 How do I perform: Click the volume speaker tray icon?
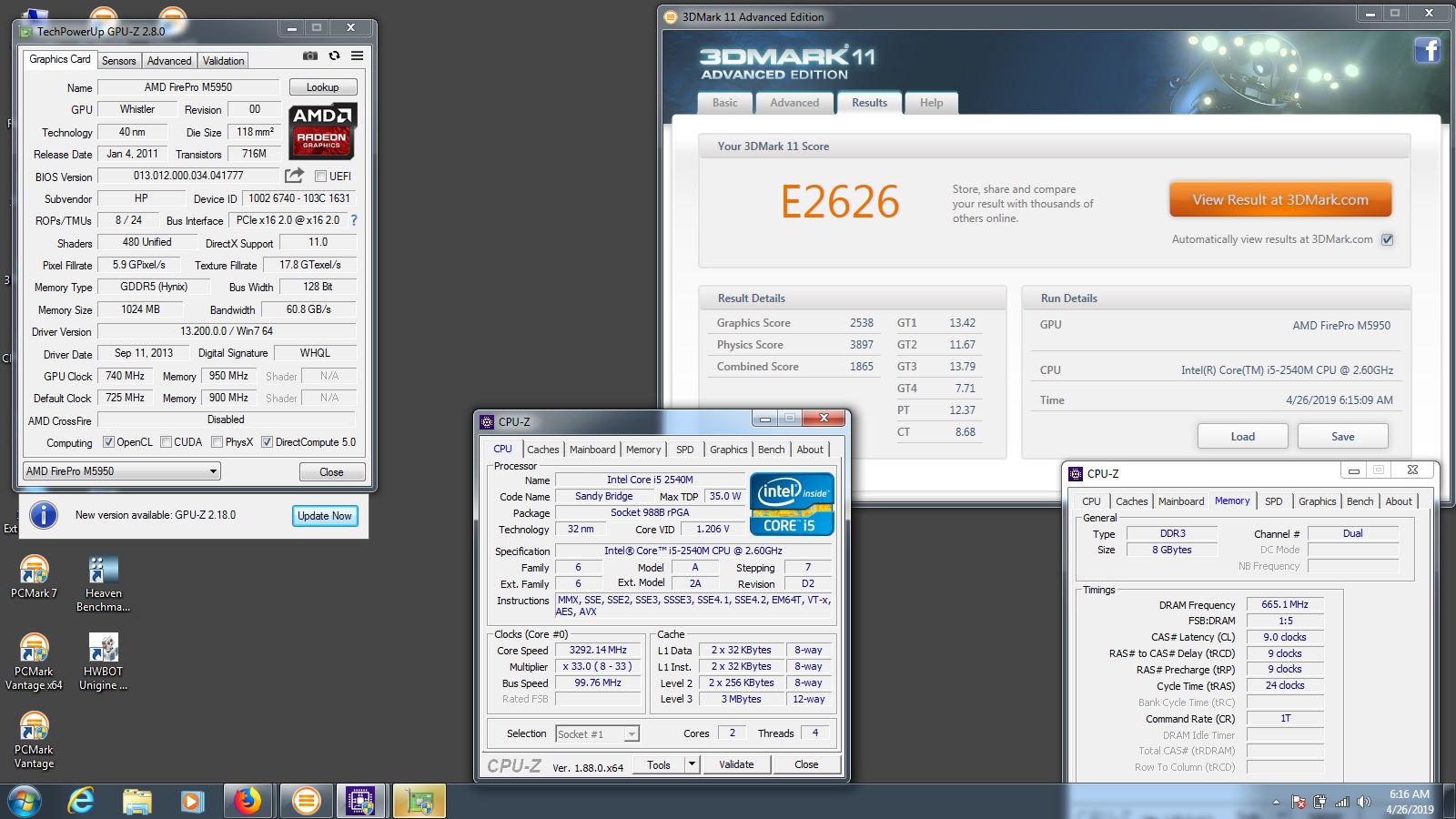(x=1363, y=802)
